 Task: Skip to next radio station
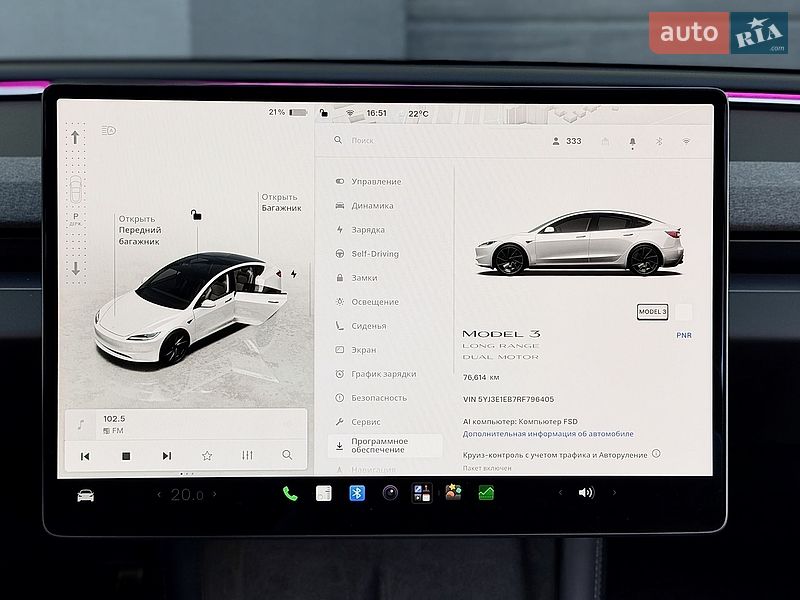166,456
